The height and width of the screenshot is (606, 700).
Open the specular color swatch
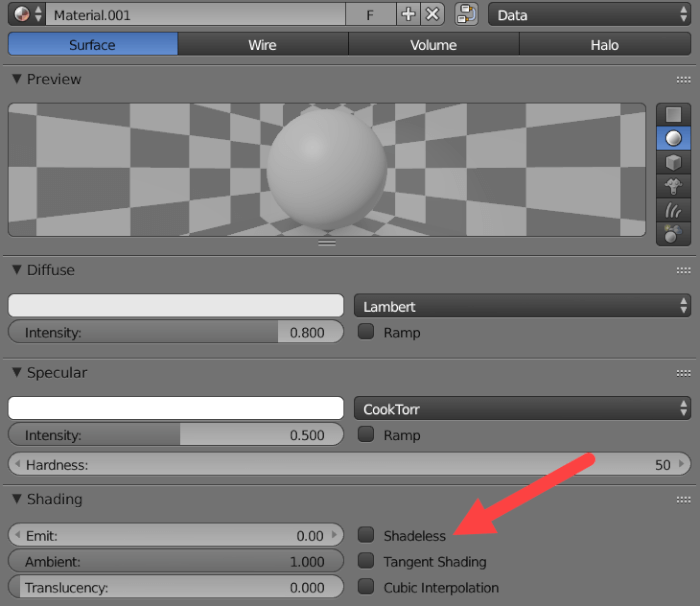click(x=176, y=408)
